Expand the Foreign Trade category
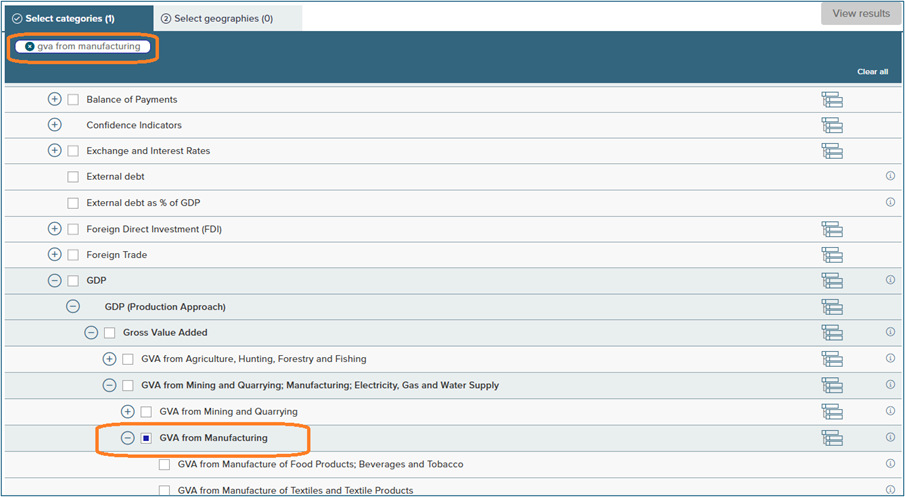 (x=54, y=255)
